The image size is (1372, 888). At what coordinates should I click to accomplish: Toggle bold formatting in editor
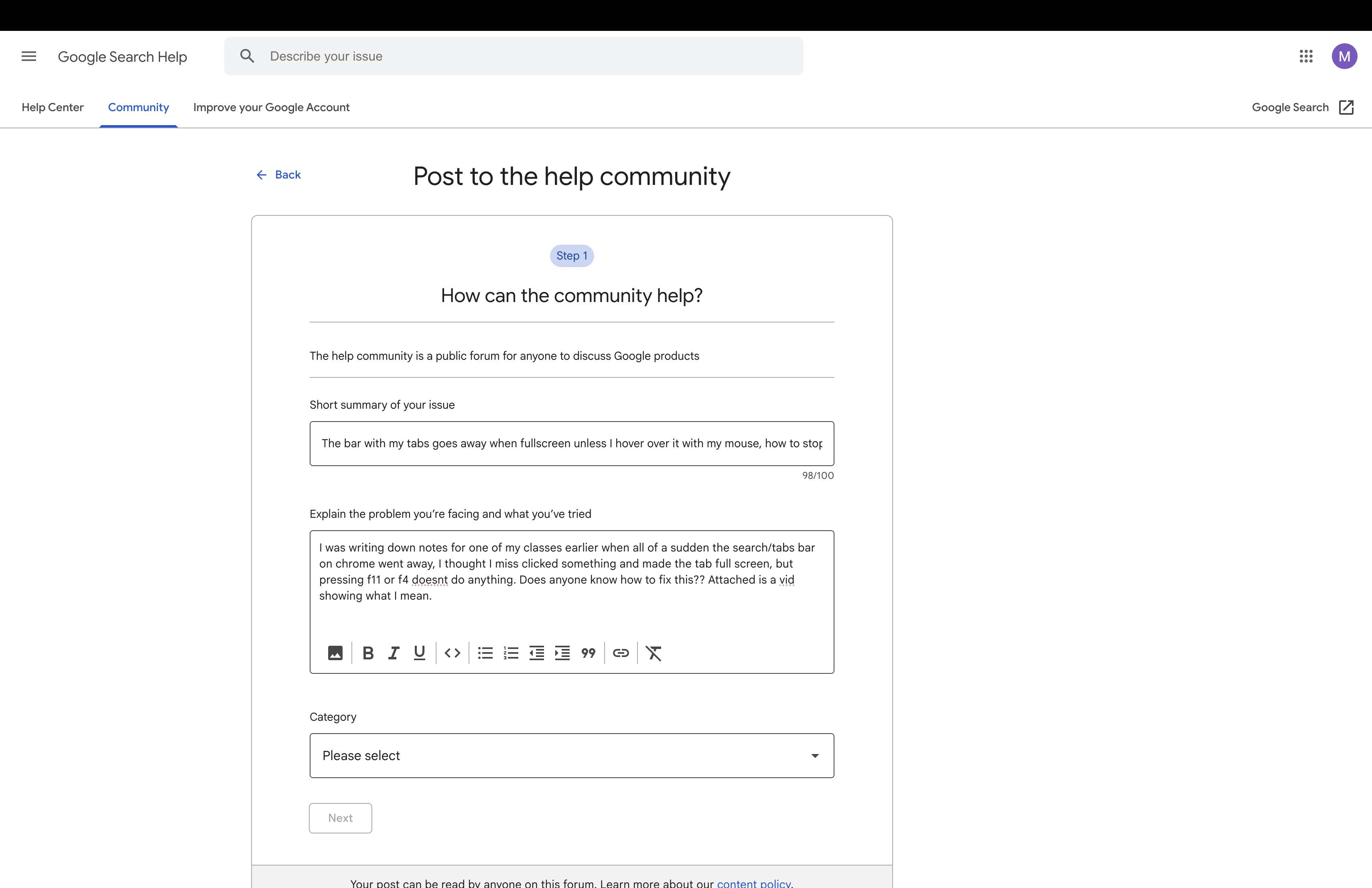[x=368, y=653]
